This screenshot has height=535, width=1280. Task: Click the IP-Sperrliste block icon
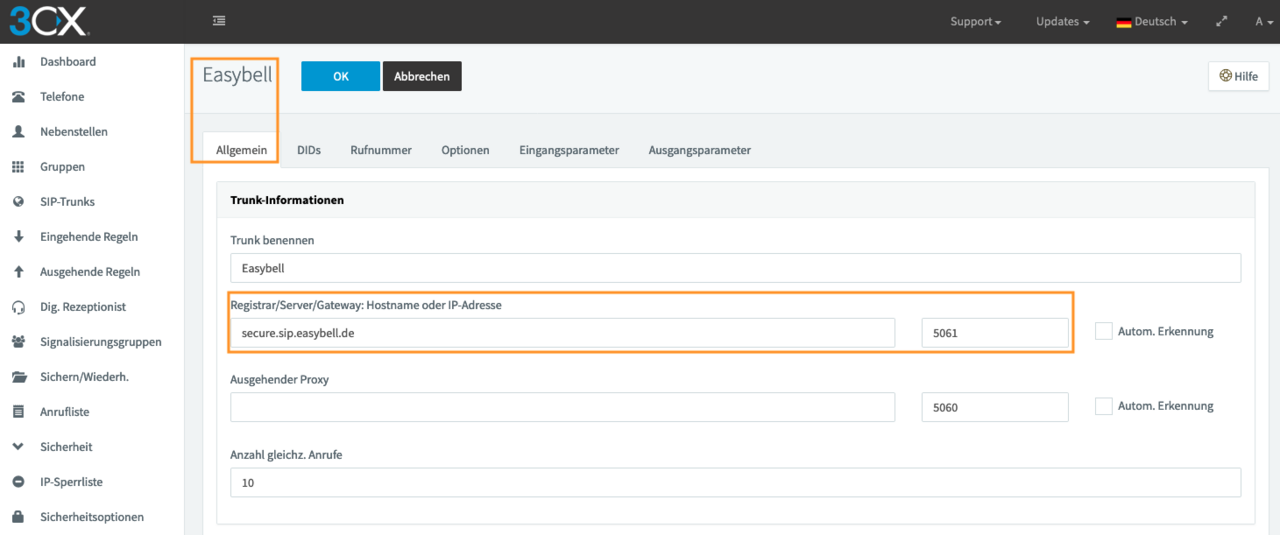coord(18,482)
